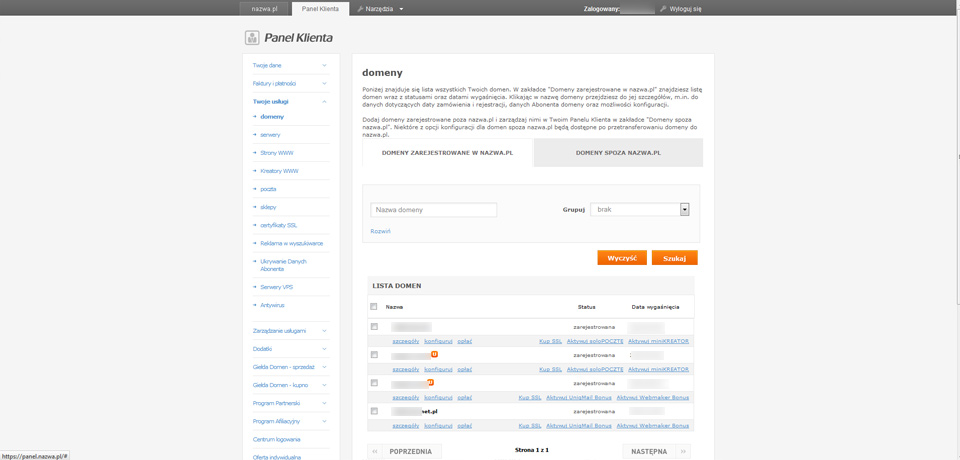Open serwery in the sidebar

point(270,135)
